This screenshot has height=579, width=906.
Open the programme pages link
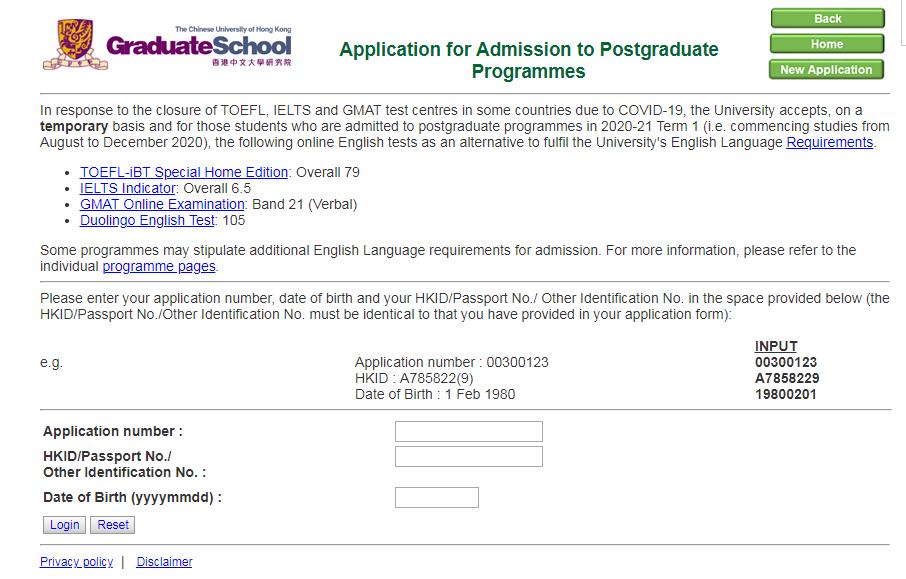point(159,266)
